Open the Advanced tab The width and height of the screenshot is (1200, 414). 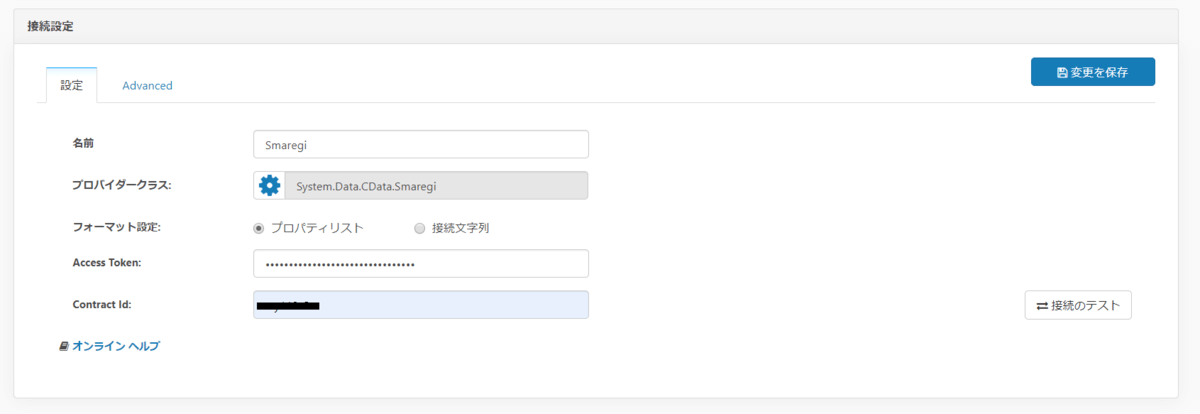click(x=147, y=86)
